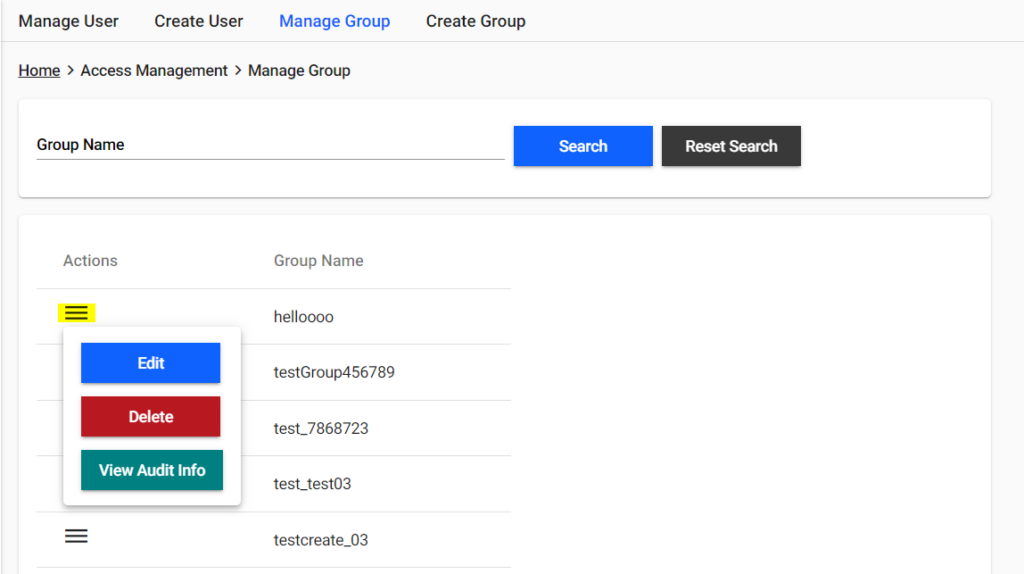Click the Home breadcrumb link
The height and width of the screenshot is (574, 1024).
(x=39, y=70)
